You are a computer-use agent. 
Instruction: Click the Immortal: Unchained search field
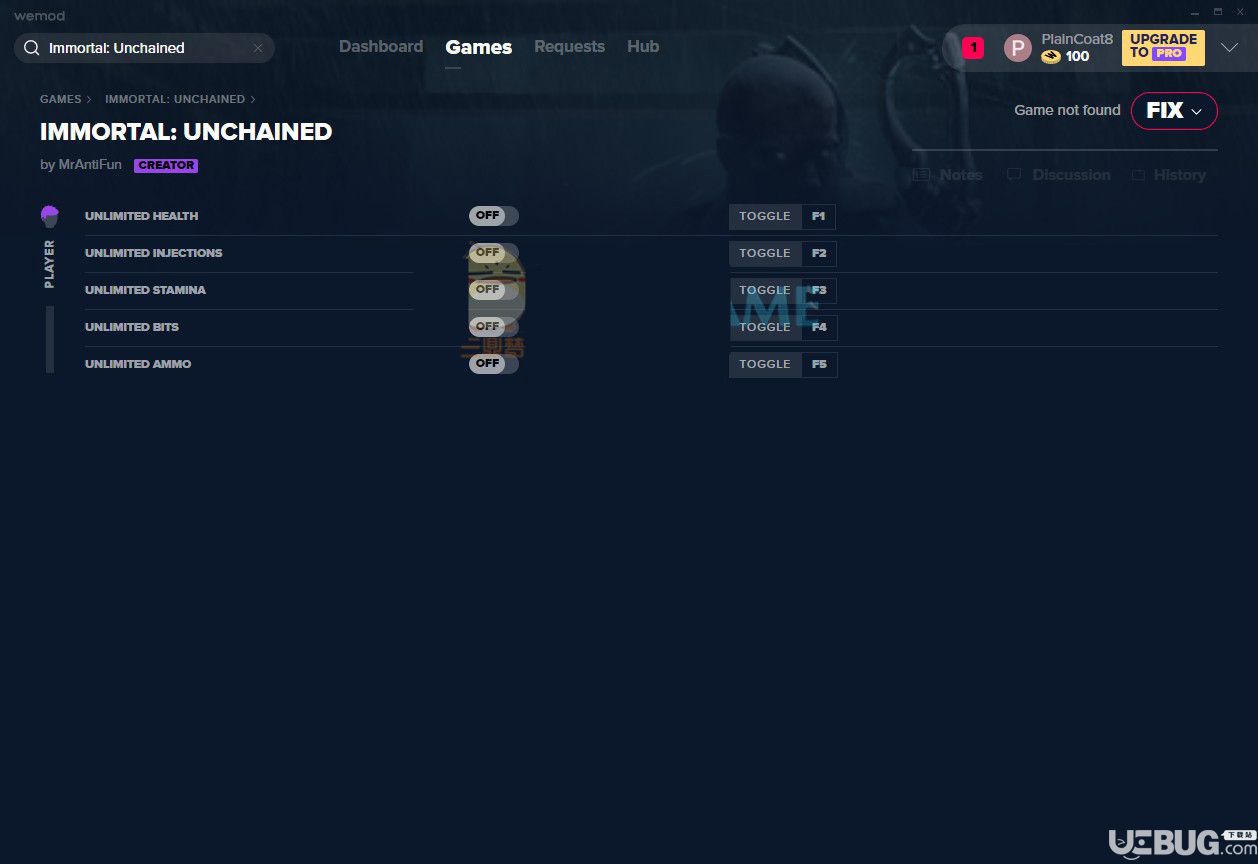[144, 48]
